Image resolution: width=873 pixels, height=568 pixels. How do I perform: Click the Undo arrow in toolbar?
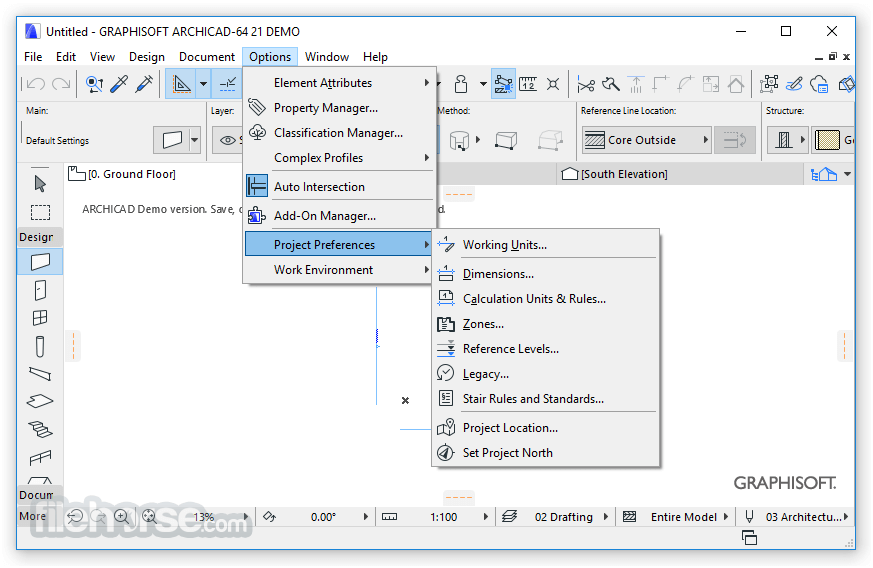(x=36, y=84)
